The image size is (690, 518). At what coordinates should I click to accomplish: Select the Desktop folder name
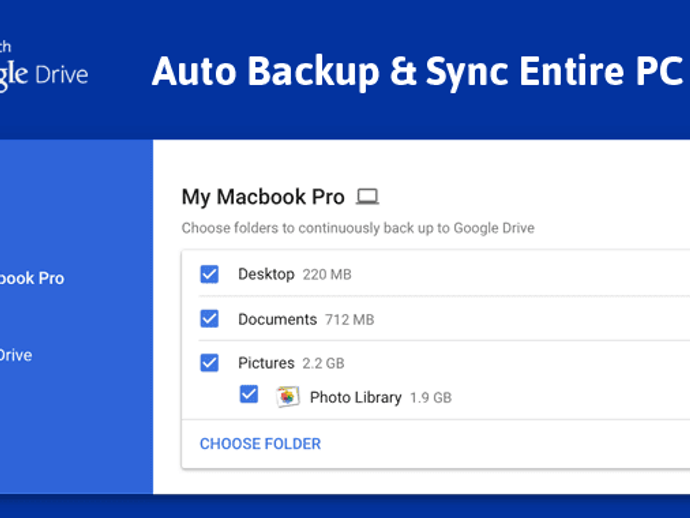pyautogui.click(x=266, y=274)
